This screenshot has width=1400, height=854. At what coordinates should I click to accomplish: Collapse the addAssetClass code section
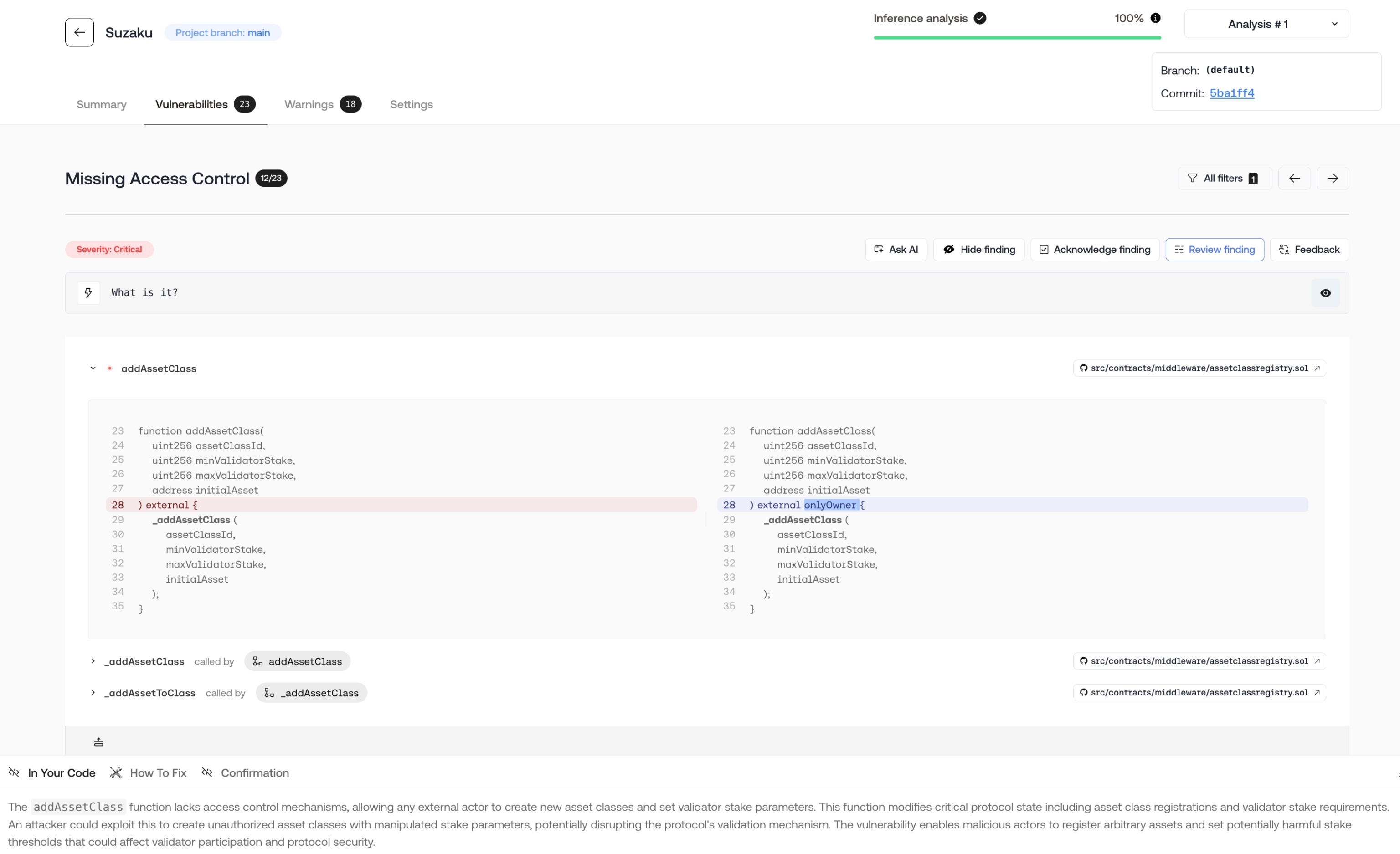pyautogui.click(x=93, y=368)
